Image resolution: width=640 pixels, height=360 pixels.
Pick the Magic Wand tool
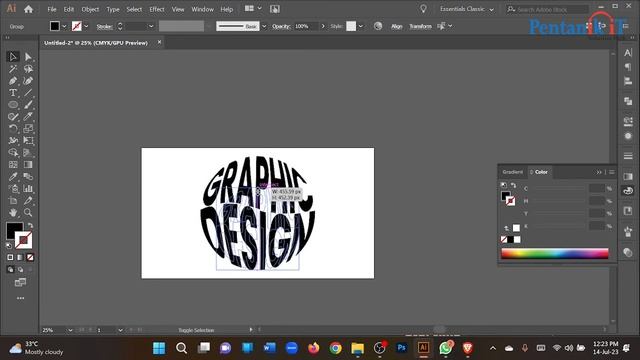(13, 69)
